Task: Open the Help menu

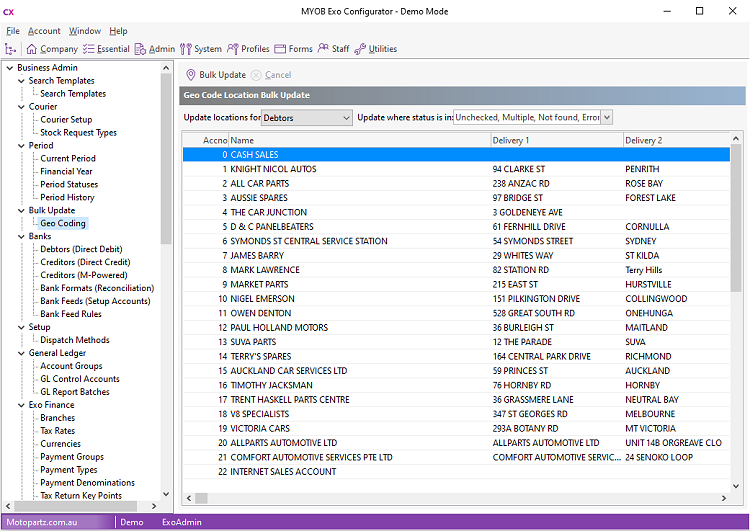Action: [x=118, y=31]
